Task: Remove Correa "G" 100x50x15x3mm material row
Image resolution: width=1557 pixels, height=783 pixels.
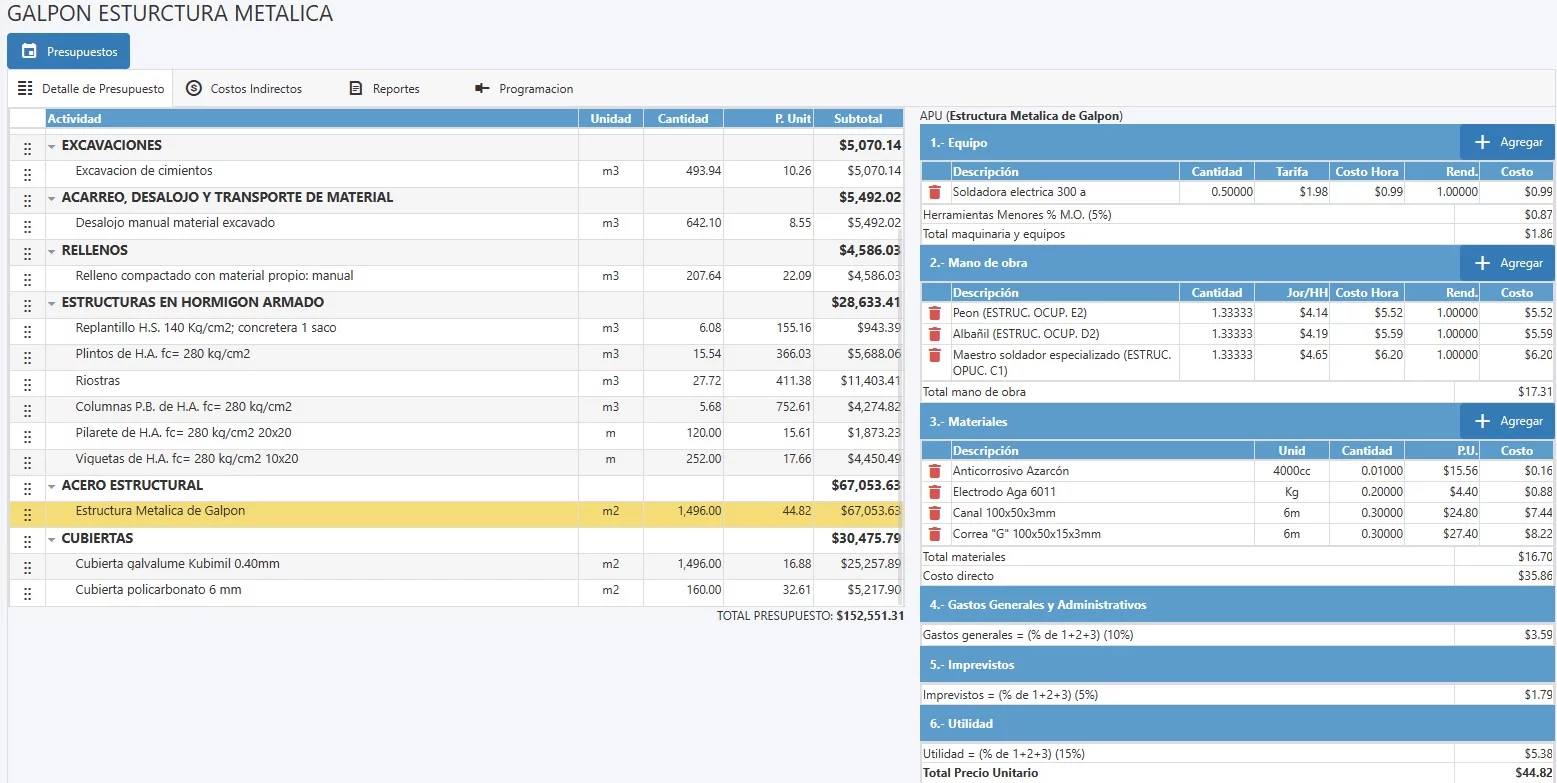Action: click(934, 534)
